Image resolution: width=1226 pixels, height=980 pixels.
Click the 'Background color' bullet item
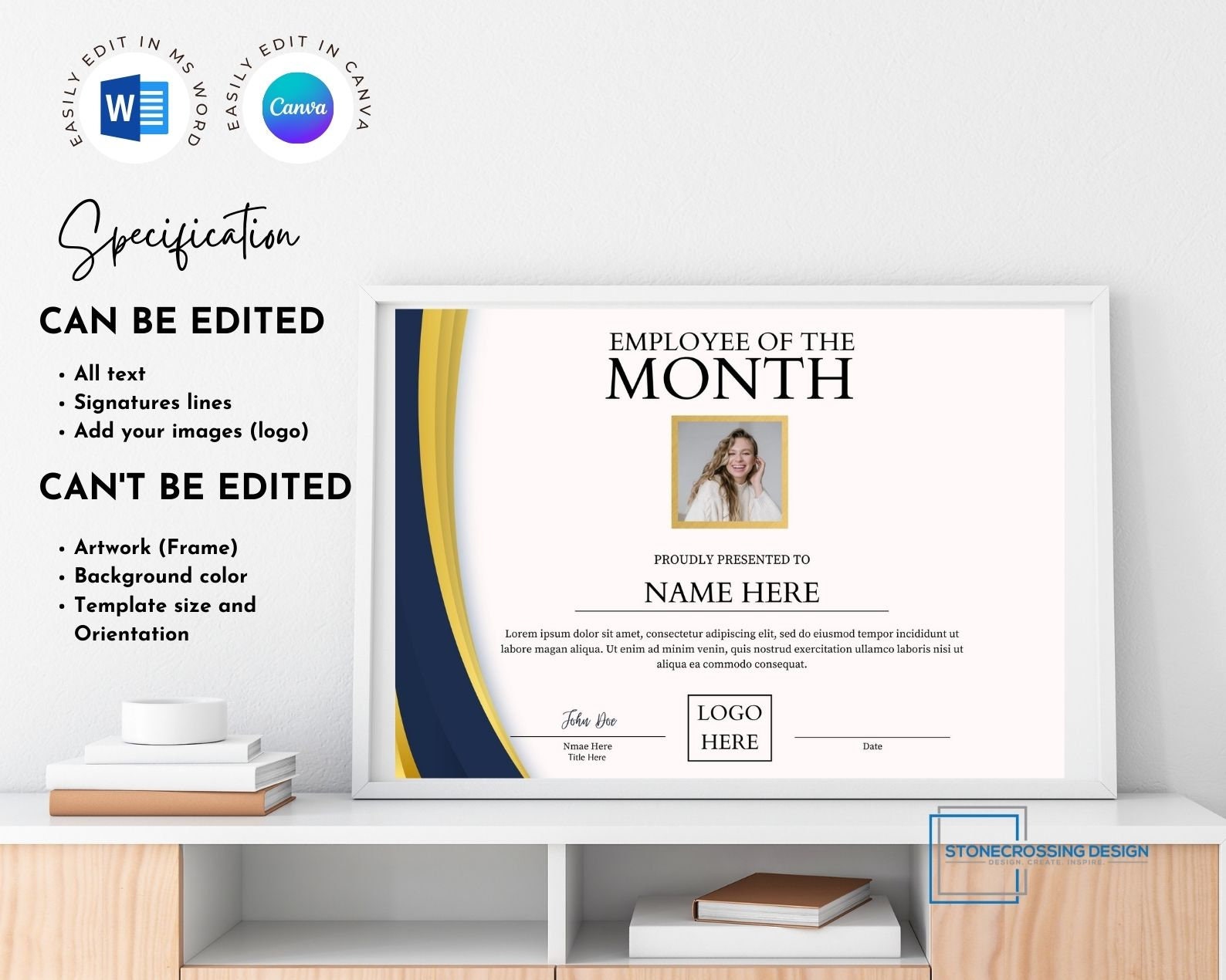tap(161, 576)
